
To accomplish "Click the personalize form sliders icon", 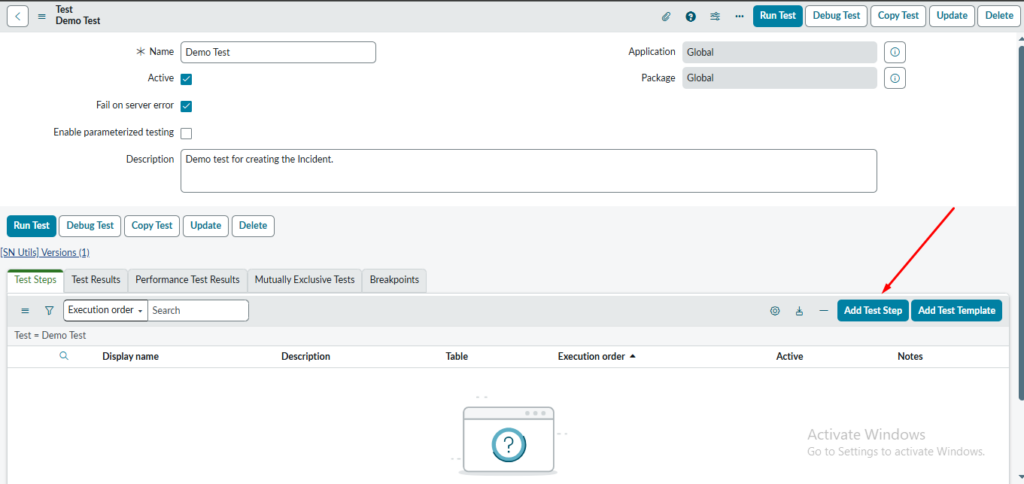I will (715, 16).
